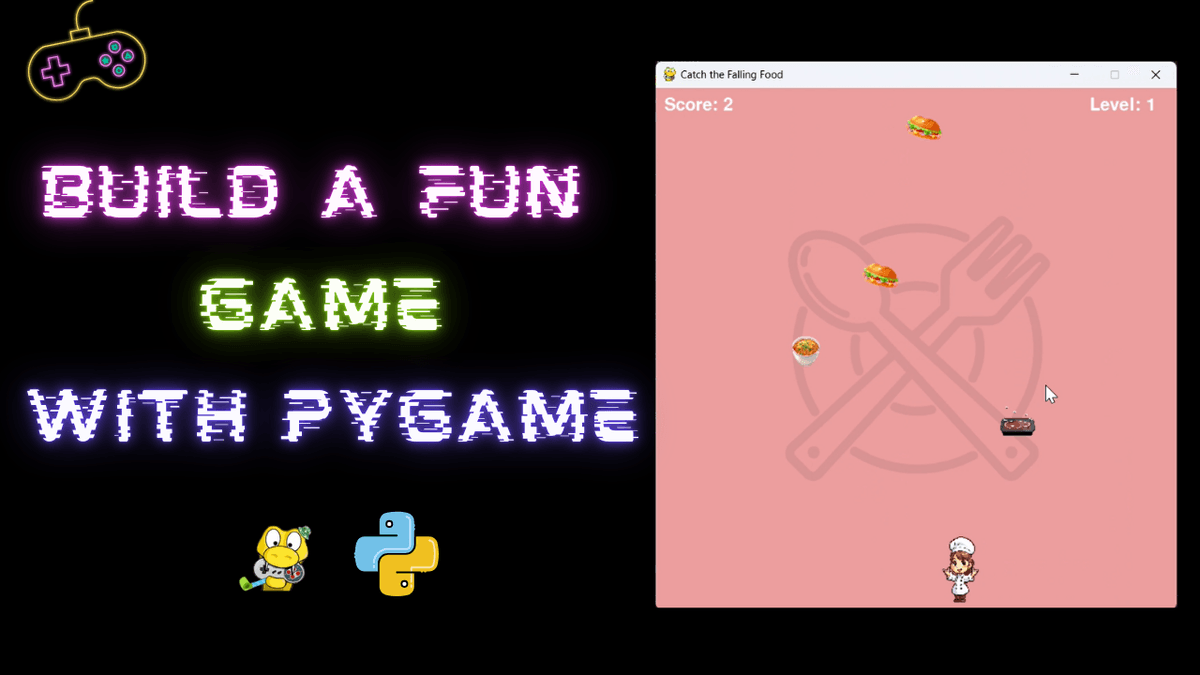1200x675 pixels.
Task: Click the falling soup bowl
Action: [x=806, y=350]
